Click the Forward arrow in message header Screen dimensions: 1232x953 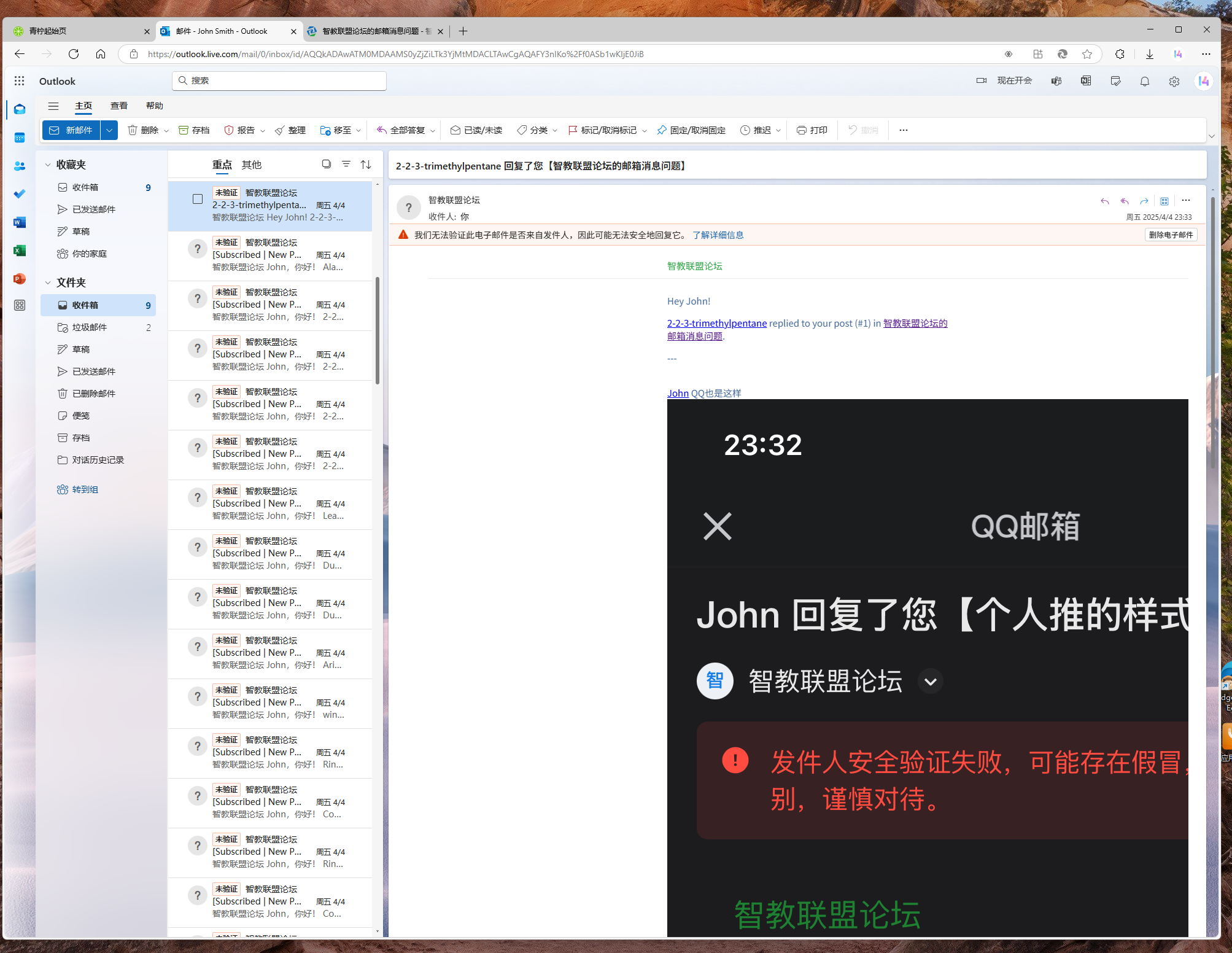(x=1144, y=201)
